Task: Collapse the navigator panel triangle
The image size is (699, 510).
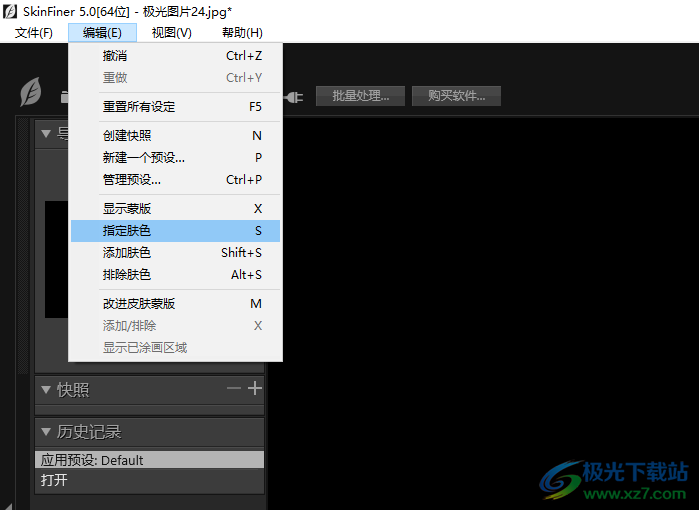Action: pyautogui.click(x=45, y=133)
